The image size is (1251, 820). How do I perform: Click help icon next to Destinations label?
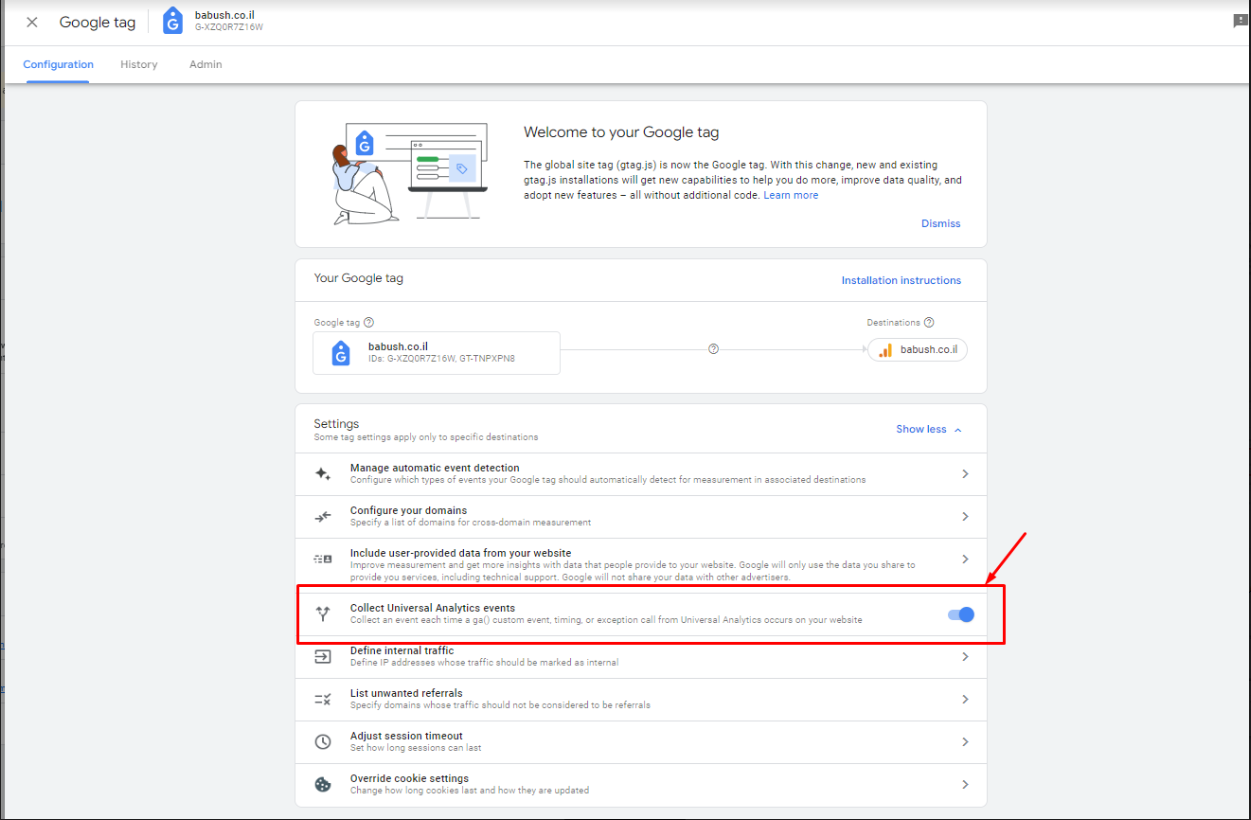929,323
